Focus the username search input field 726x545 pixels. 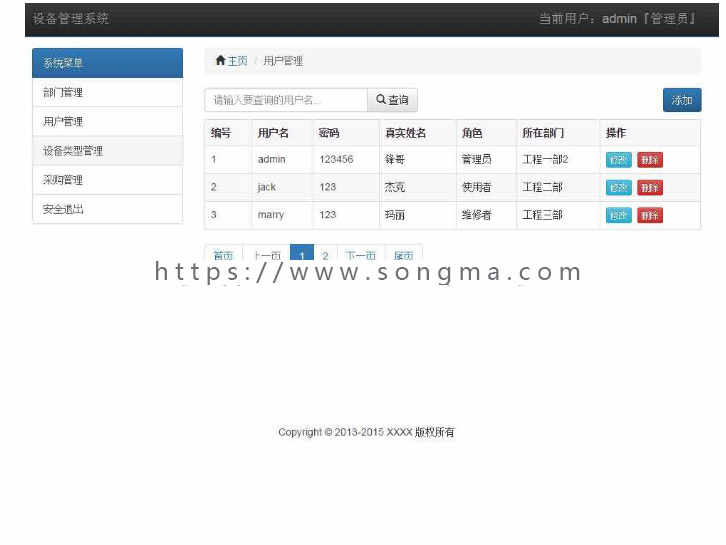click(x=286, y=100)
